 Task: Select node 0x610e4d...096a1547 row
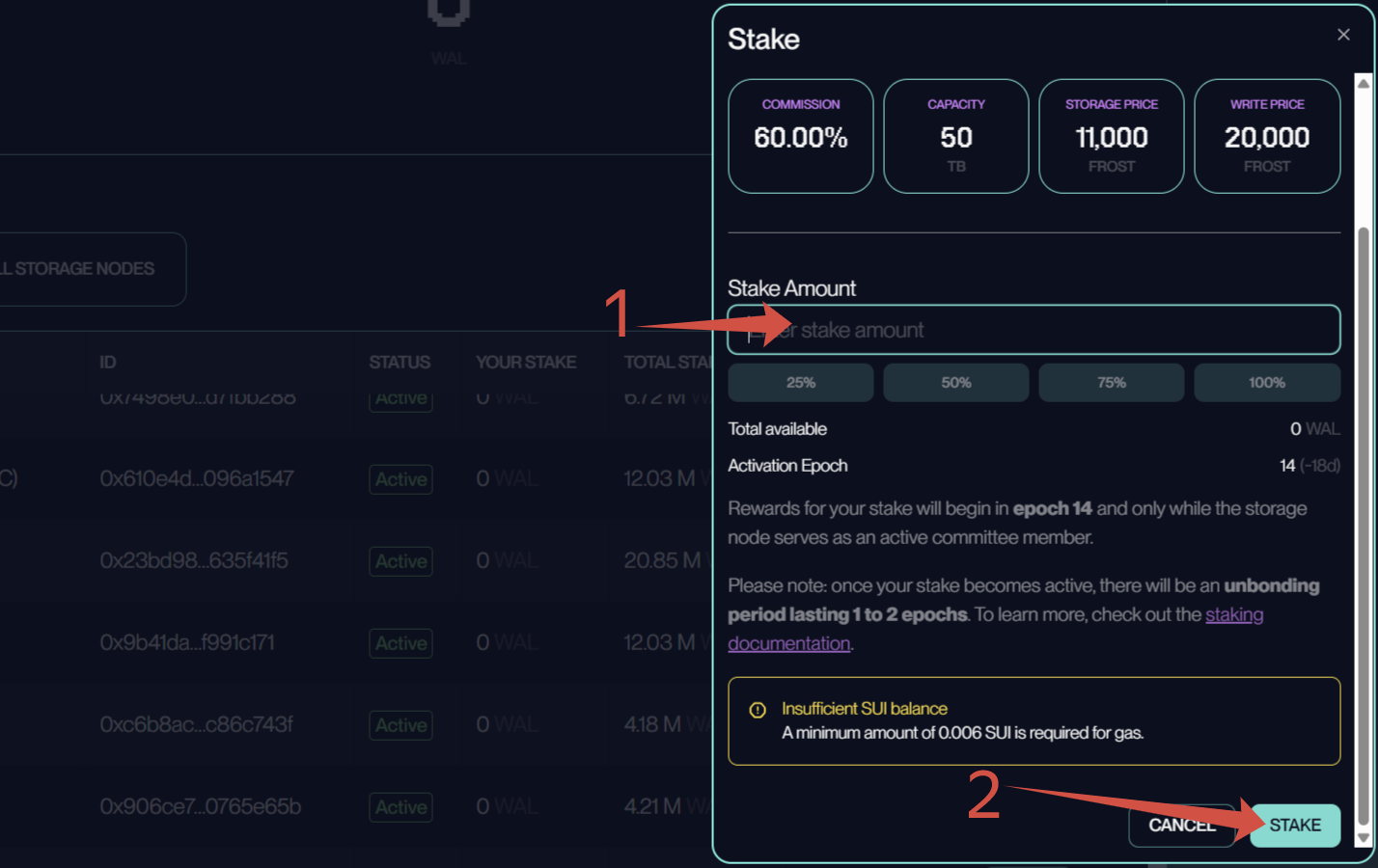[x=197, y=479]
